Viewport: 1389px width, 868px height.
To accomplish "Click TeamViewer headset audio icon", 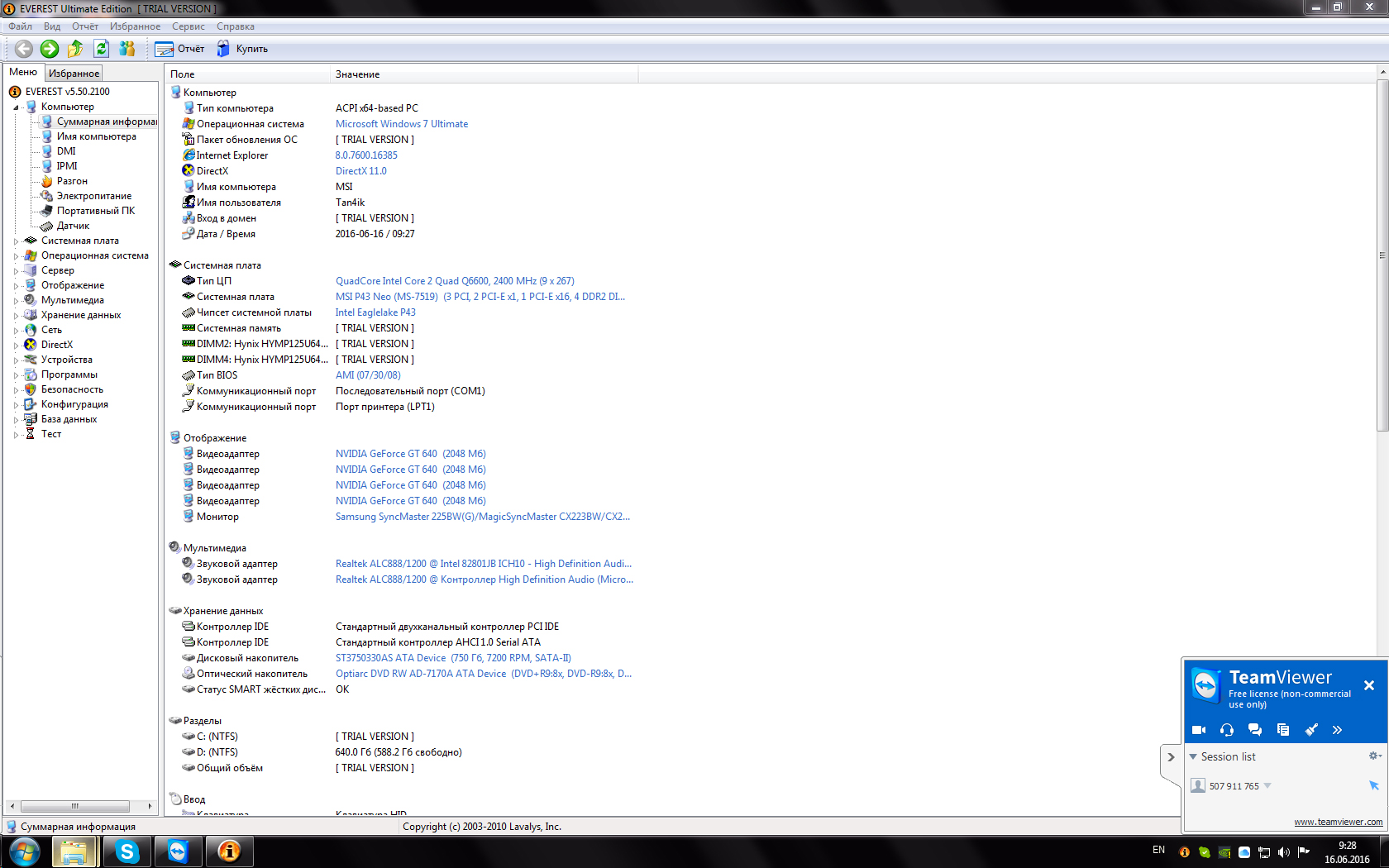I will (1226, 730).
